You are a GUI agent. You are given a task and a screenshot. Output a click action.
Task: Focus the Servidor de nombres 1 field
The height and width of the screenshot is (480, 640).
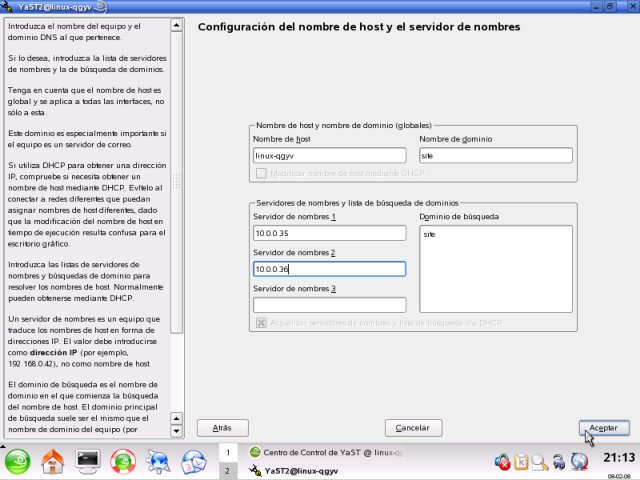pos(329,233)
